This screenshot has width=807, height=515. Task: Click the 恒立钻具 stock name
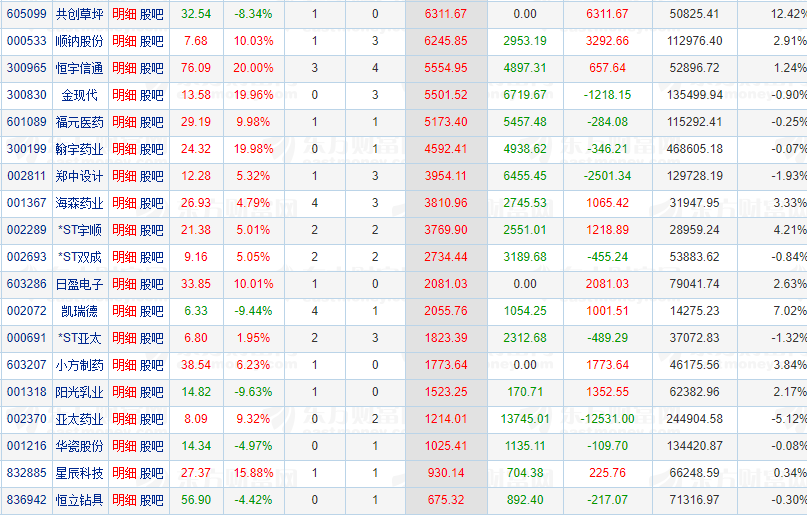[x=79, y=500]
